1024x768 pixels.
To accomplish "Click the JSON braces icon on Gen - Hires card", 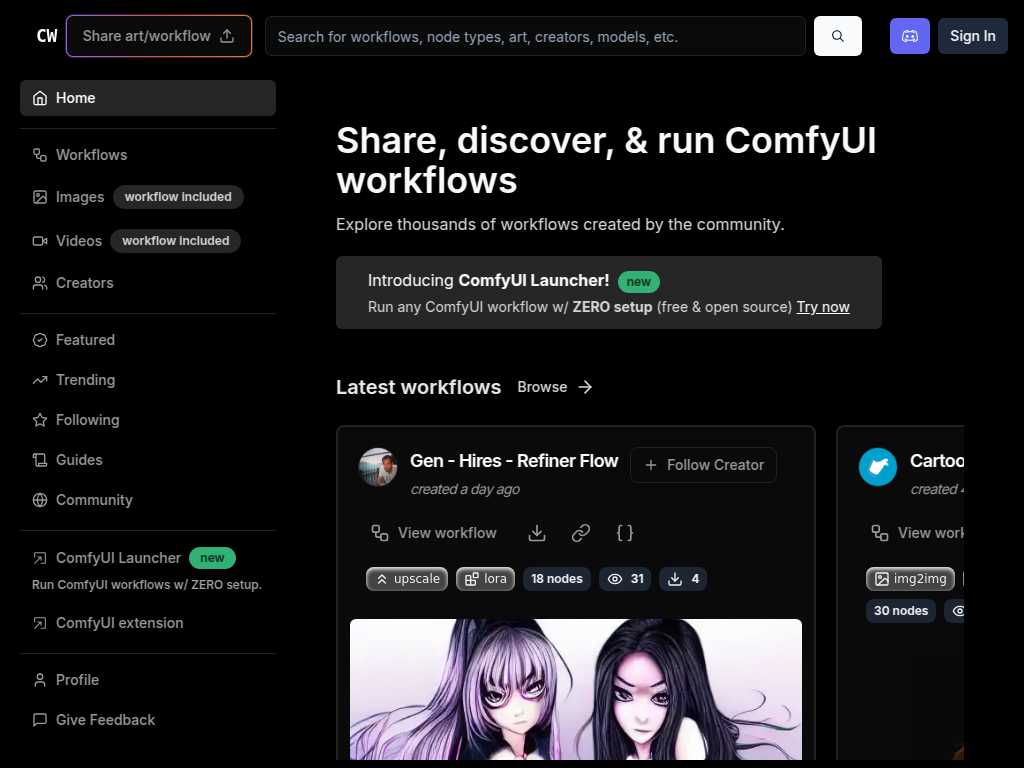I will click(625, 533).
